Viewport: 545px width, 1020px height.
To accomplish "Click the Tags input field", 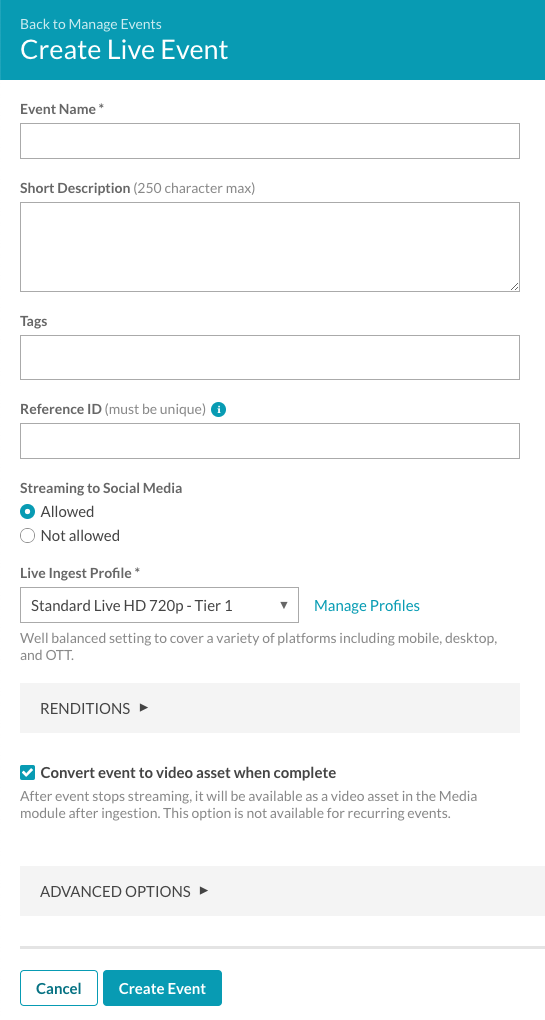I will tap(270, 357).
